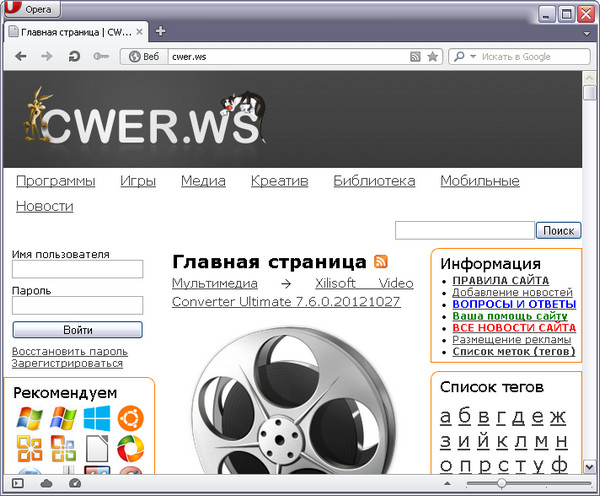
Task: Open Размещение рекламы link
Action: [512, 340]
